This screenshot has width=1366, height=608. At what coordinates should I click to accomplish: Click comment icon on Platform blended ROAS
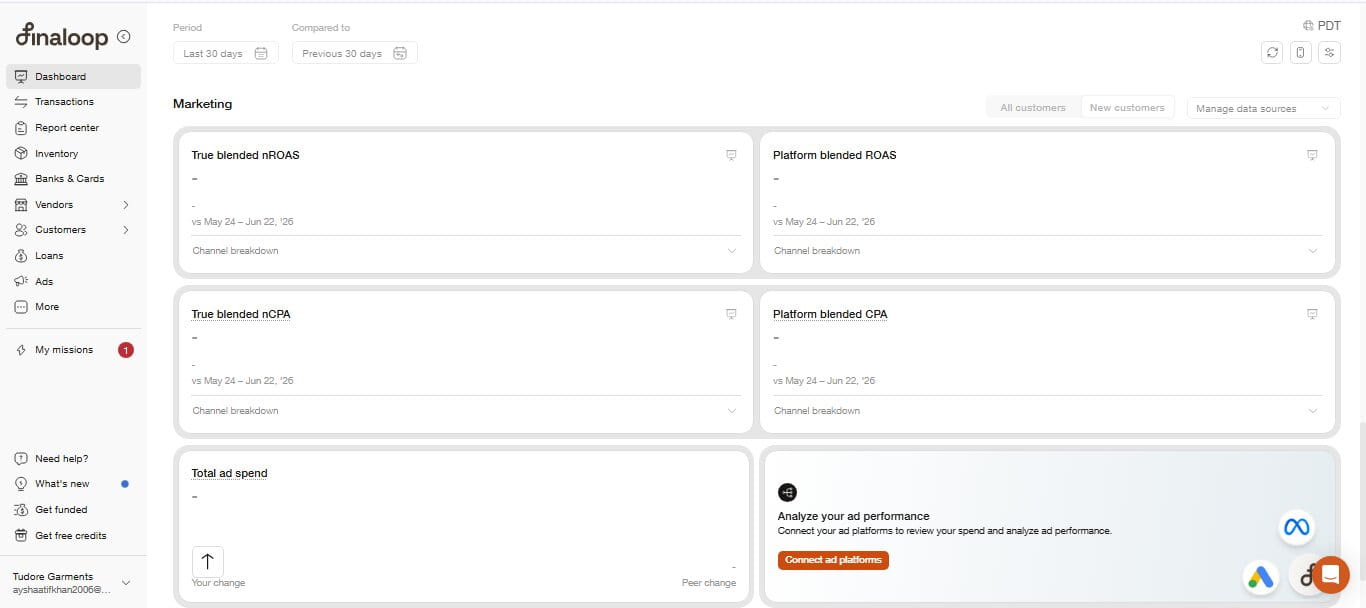[x=1312, y=155]
